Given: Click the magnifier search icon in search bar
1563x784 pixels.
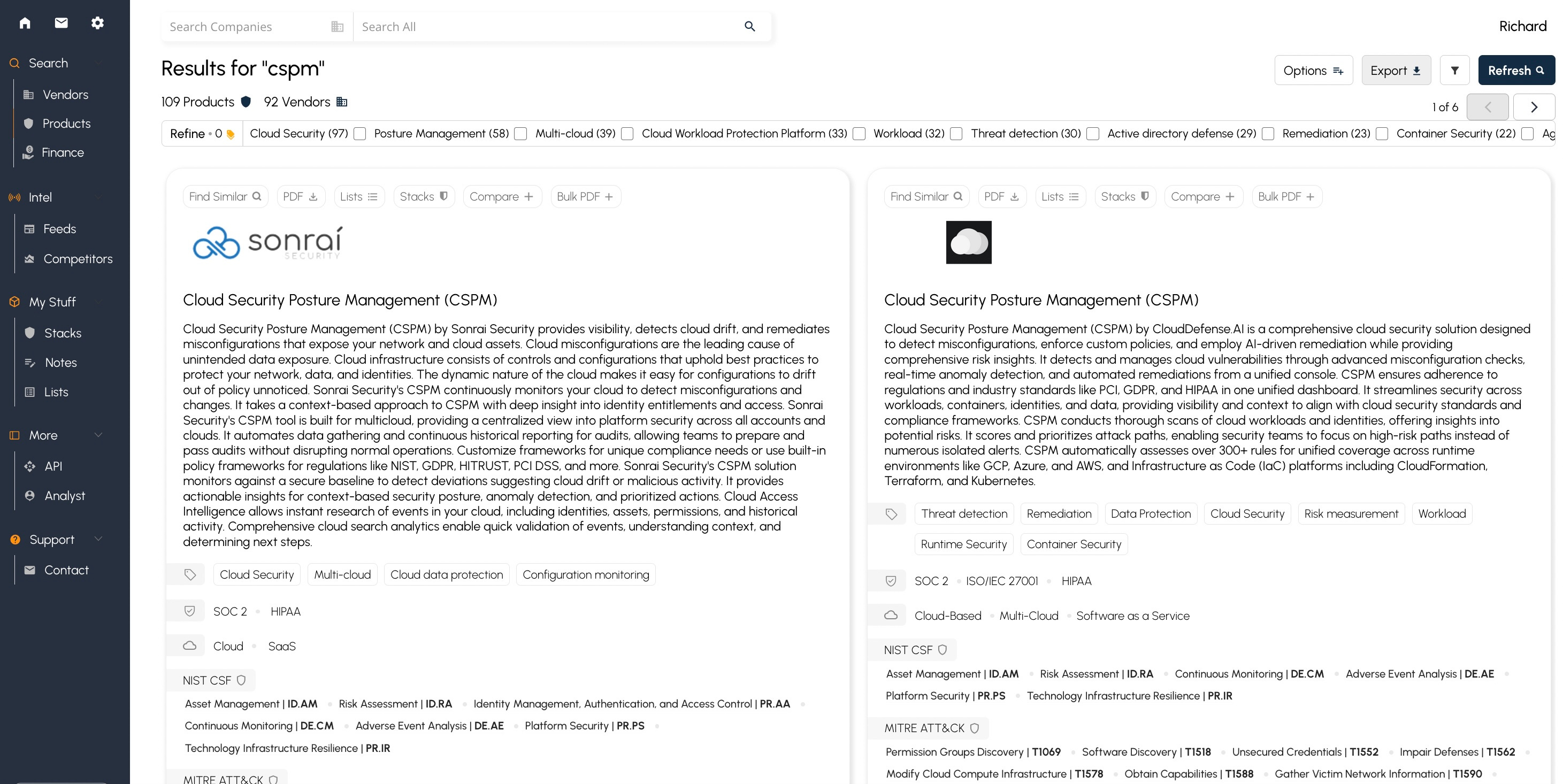Looking at the screenshot, I should pyautogui.click(x=749, y=27).
